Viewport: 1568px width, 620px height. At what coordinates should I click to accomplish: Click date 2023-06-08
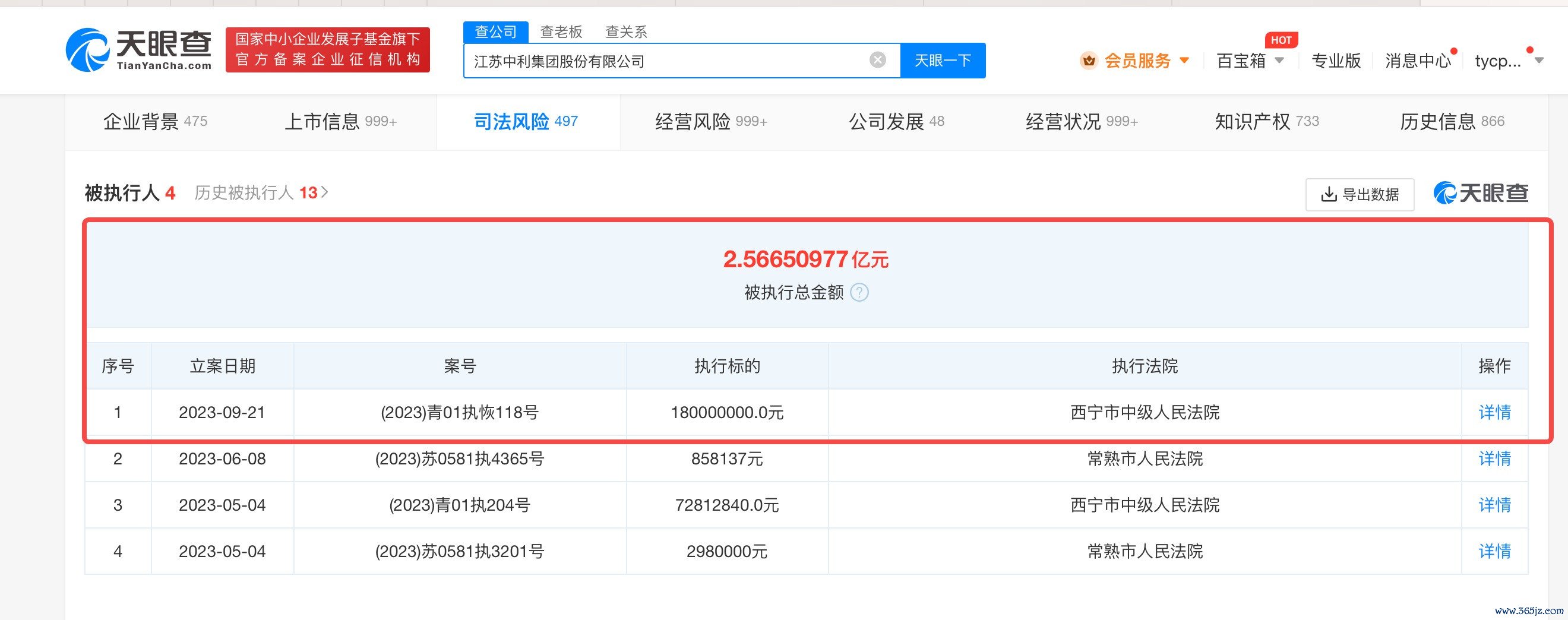point(222,458)
